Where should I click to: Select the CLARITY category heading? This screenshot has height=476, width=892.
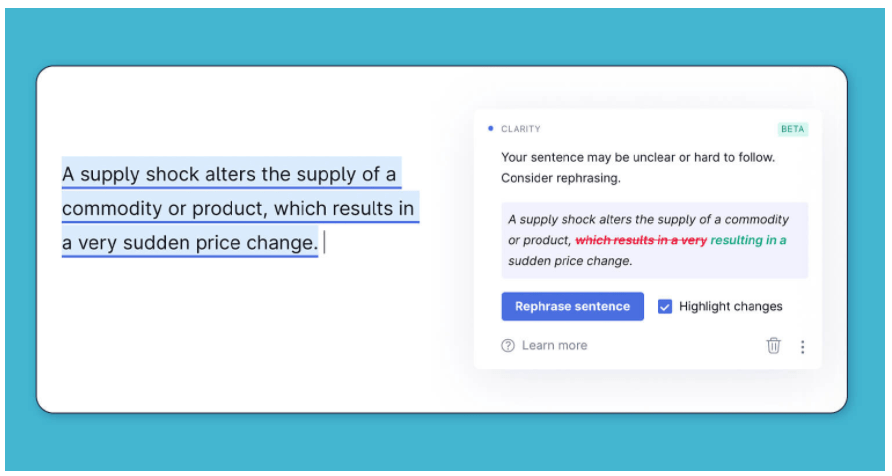coord(521,129)
